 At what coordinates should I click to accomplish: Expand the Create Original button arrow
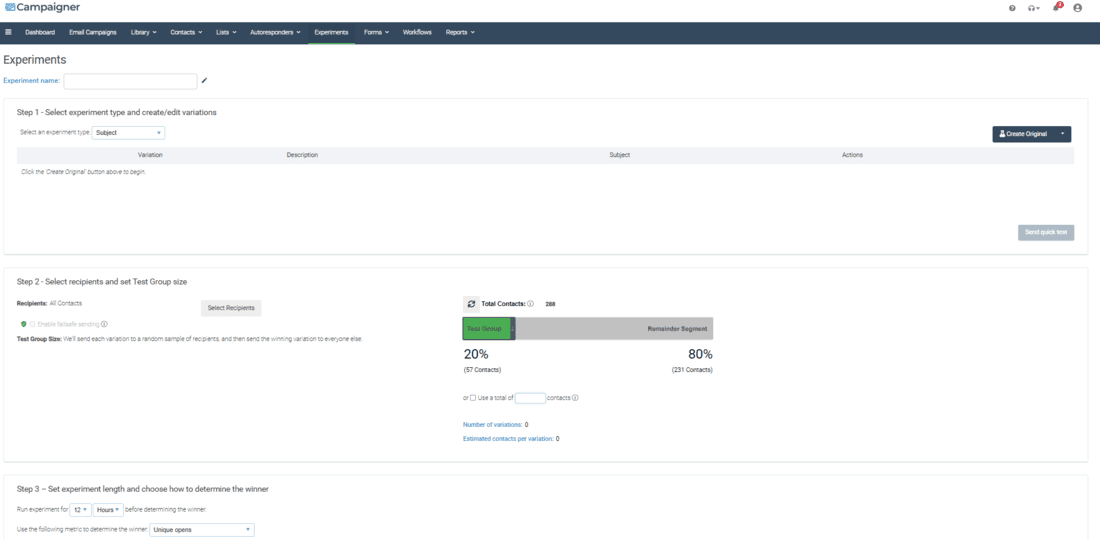coord(1062,134)
